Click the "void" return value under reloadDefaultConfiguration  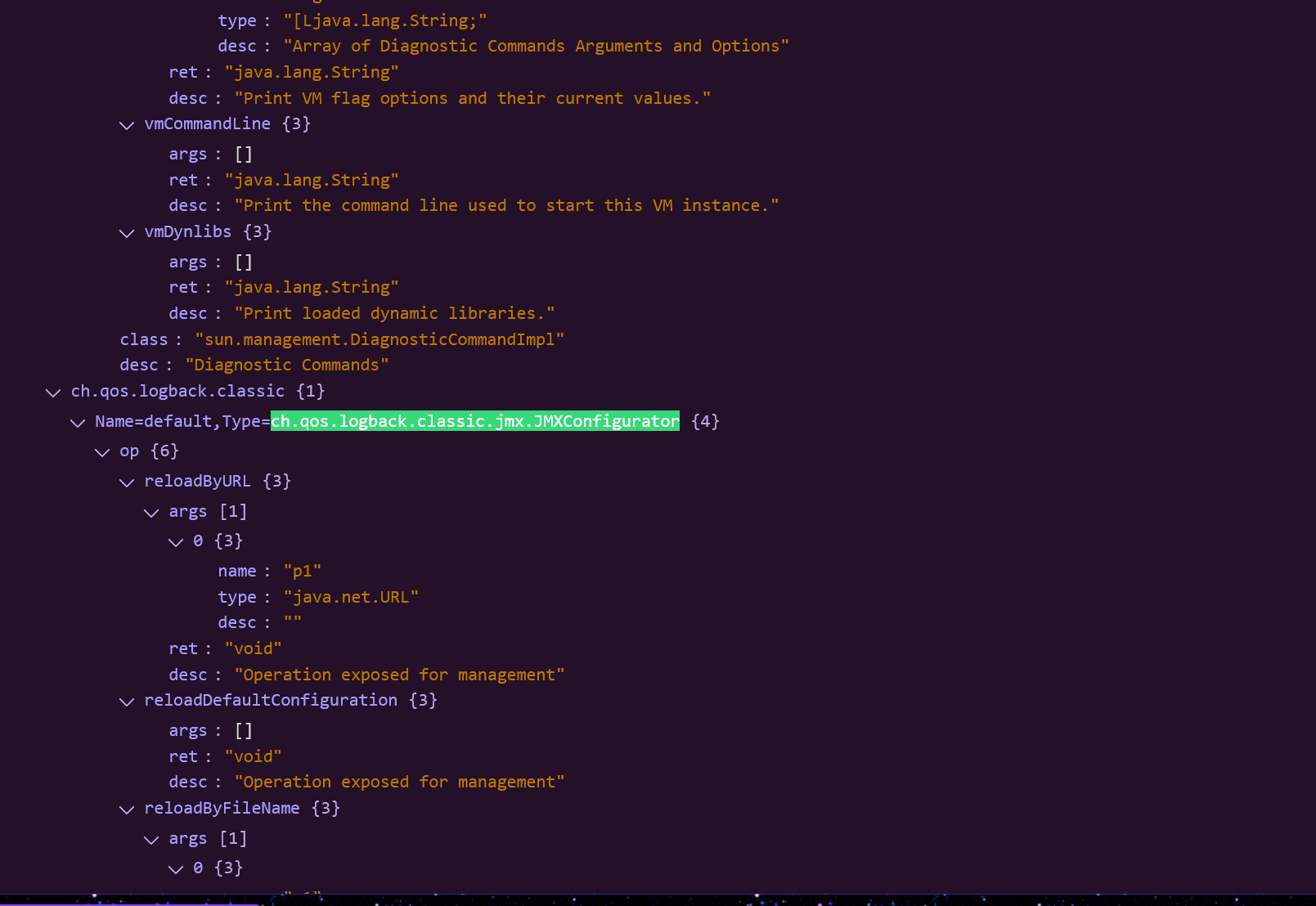point(254,756)
